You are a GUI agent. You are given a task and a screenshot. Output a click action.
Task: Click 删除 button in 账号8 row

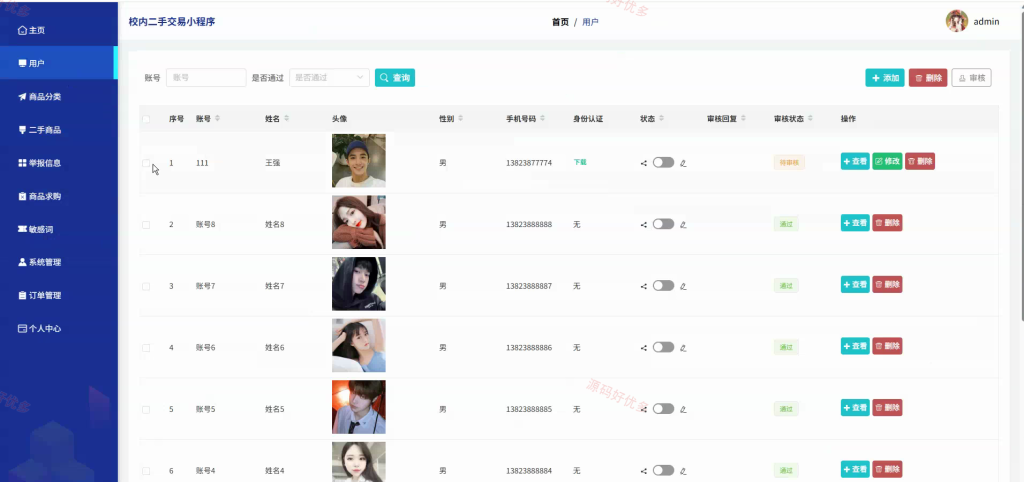[888, 223]
